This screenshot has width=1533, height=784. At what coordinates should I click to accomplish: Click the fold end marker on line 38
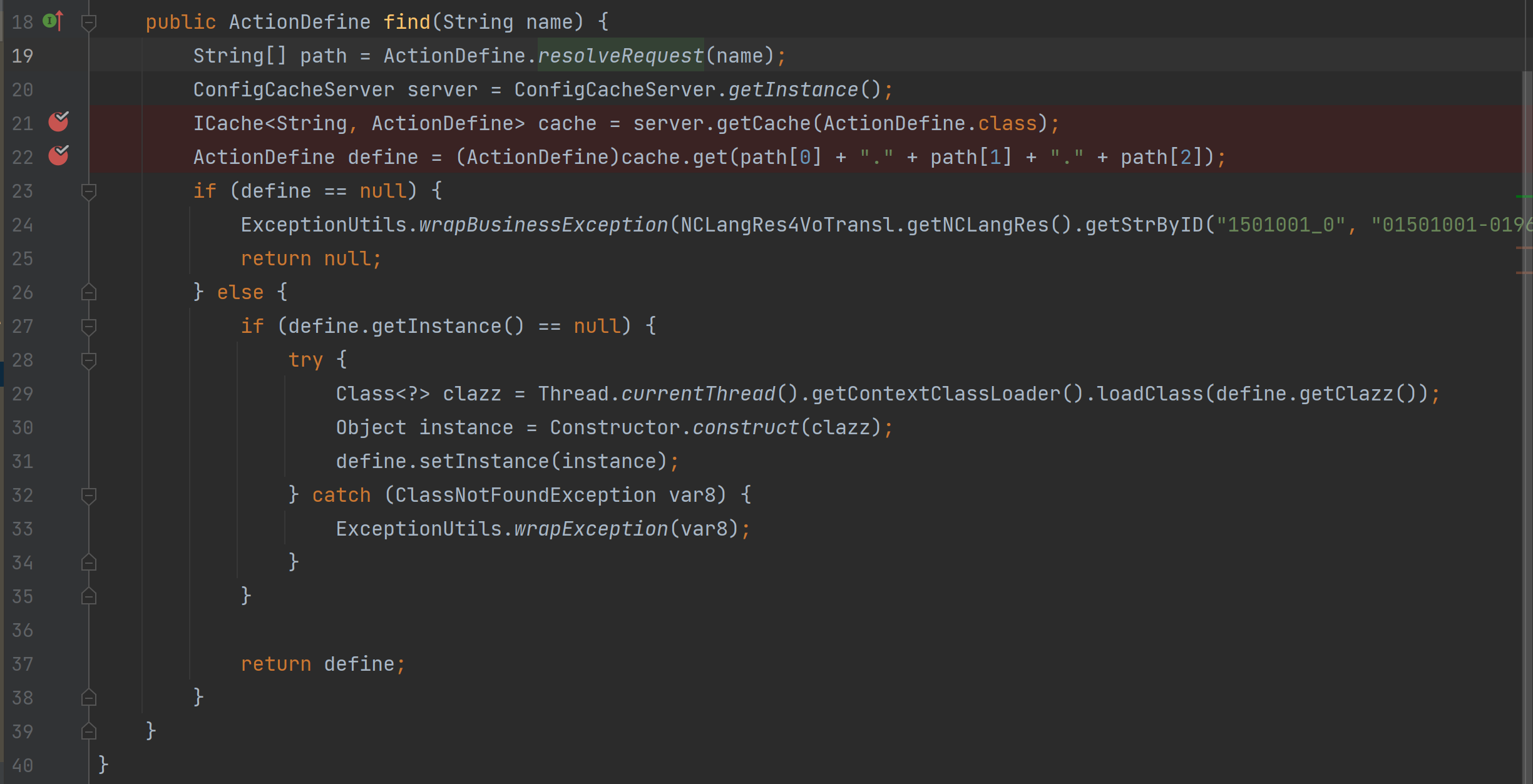(x=89, y=698)
